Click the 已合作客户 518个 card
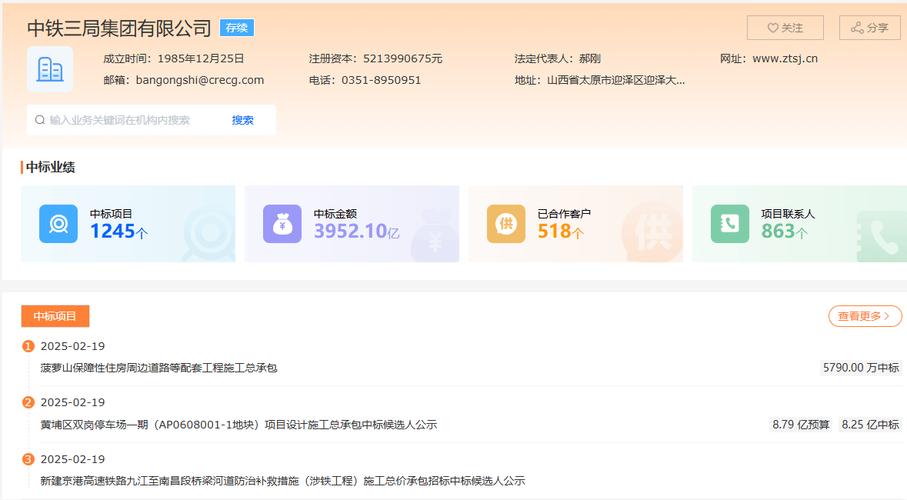 point(576,223)
